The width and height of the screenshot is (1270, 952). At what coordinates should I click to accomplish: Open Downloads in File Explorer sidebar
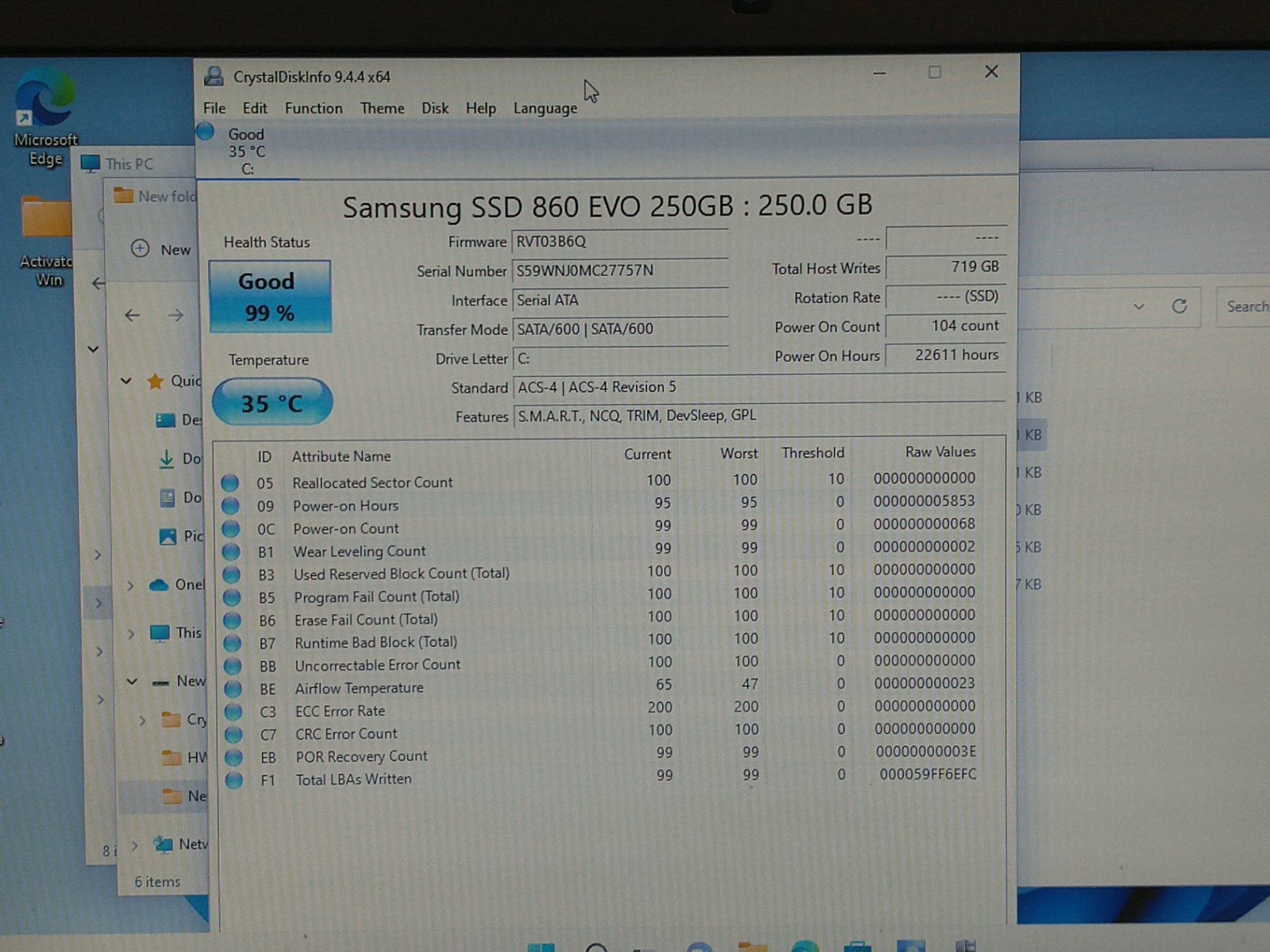point(182,459)
